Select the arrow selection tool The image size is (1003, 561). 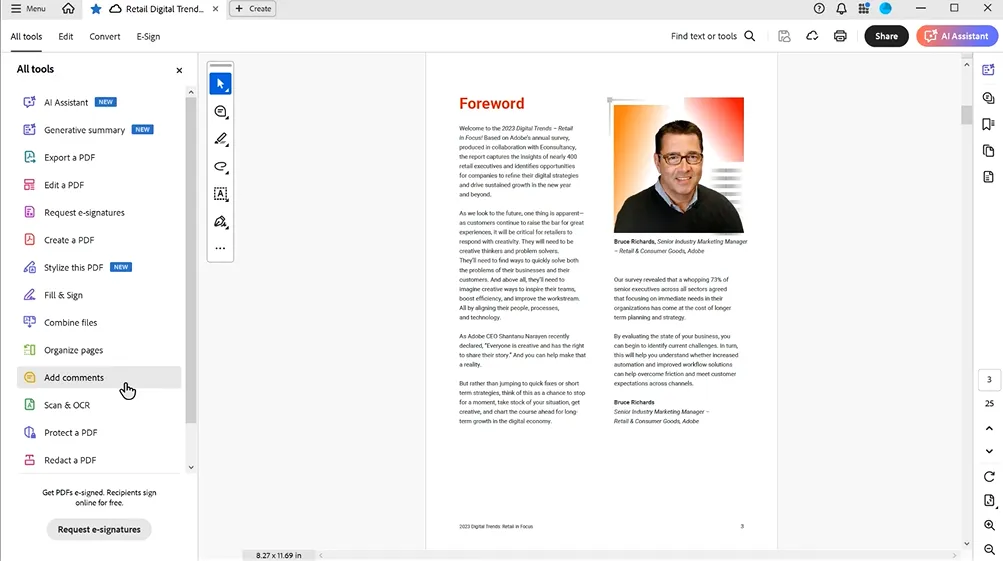click(221, 84)
